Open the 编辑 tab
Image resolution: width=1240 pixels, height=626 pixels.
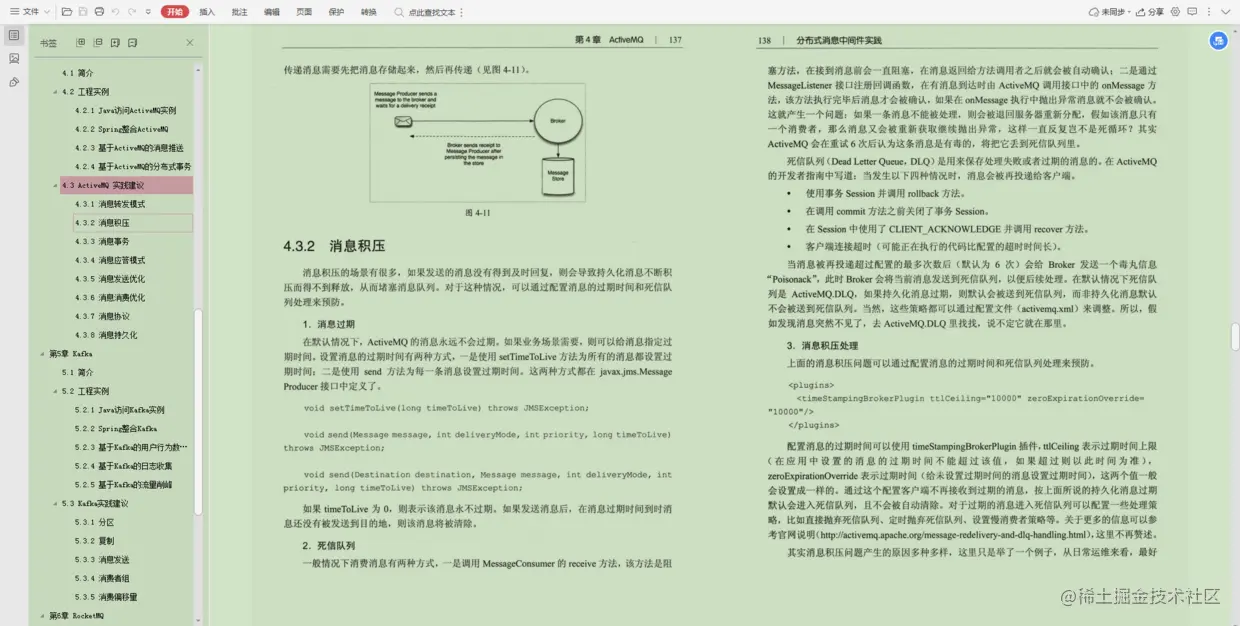click(x=272, y=12)
